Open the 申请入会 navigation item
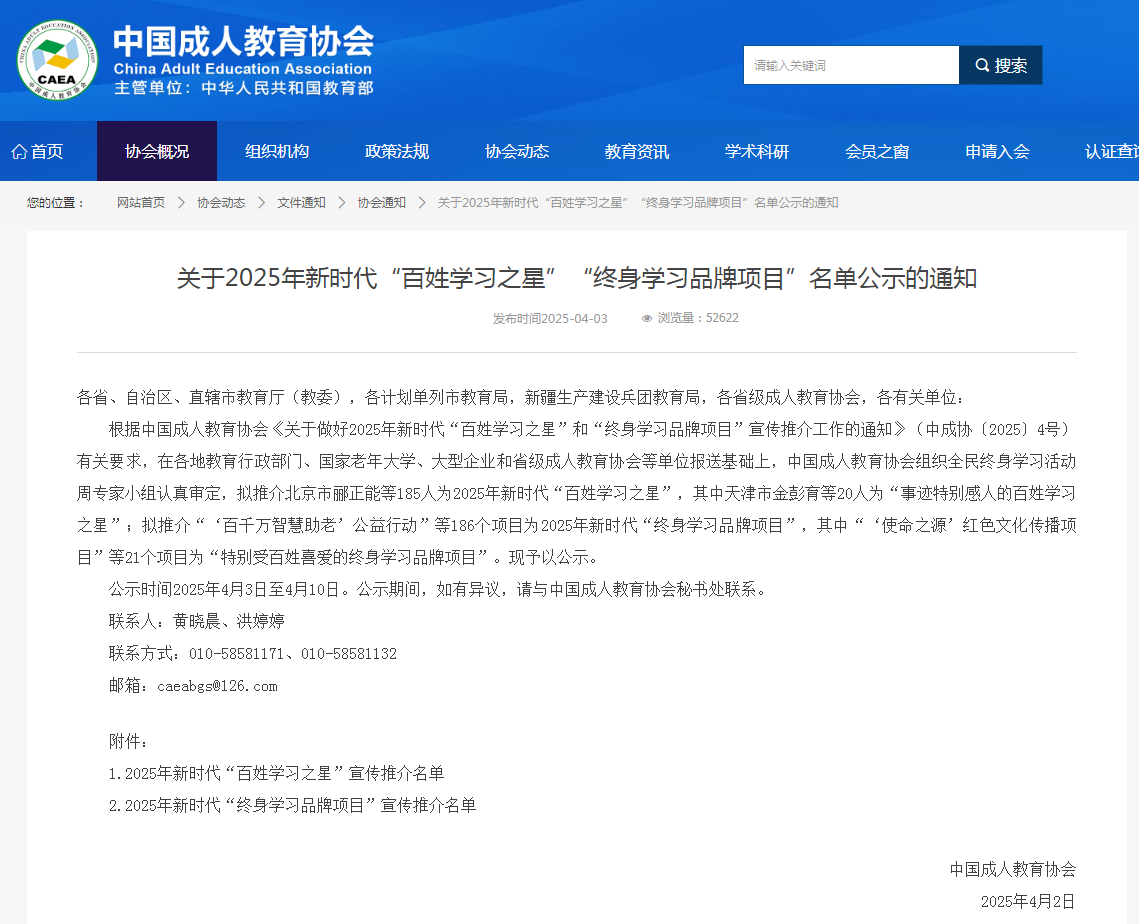The height and width of the screenshot is (924, 1139). 997,151
